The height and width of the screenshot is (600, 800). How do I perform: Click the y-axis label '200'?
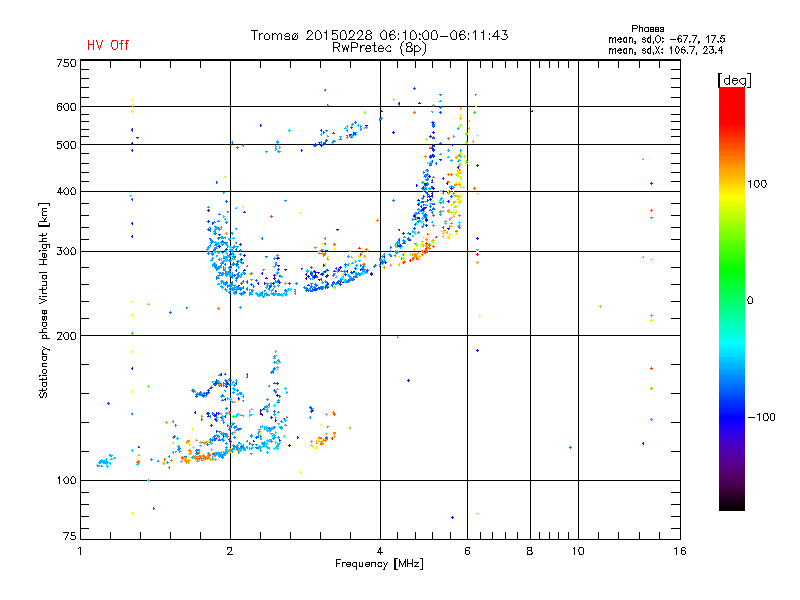click(x=66, y=336)
